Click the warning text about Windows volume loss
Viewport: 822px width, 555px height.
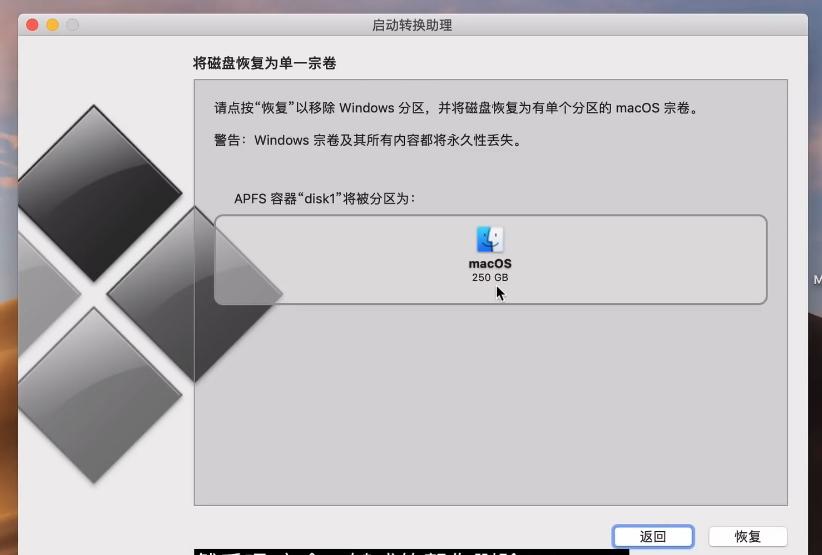[x=368, y=140]
